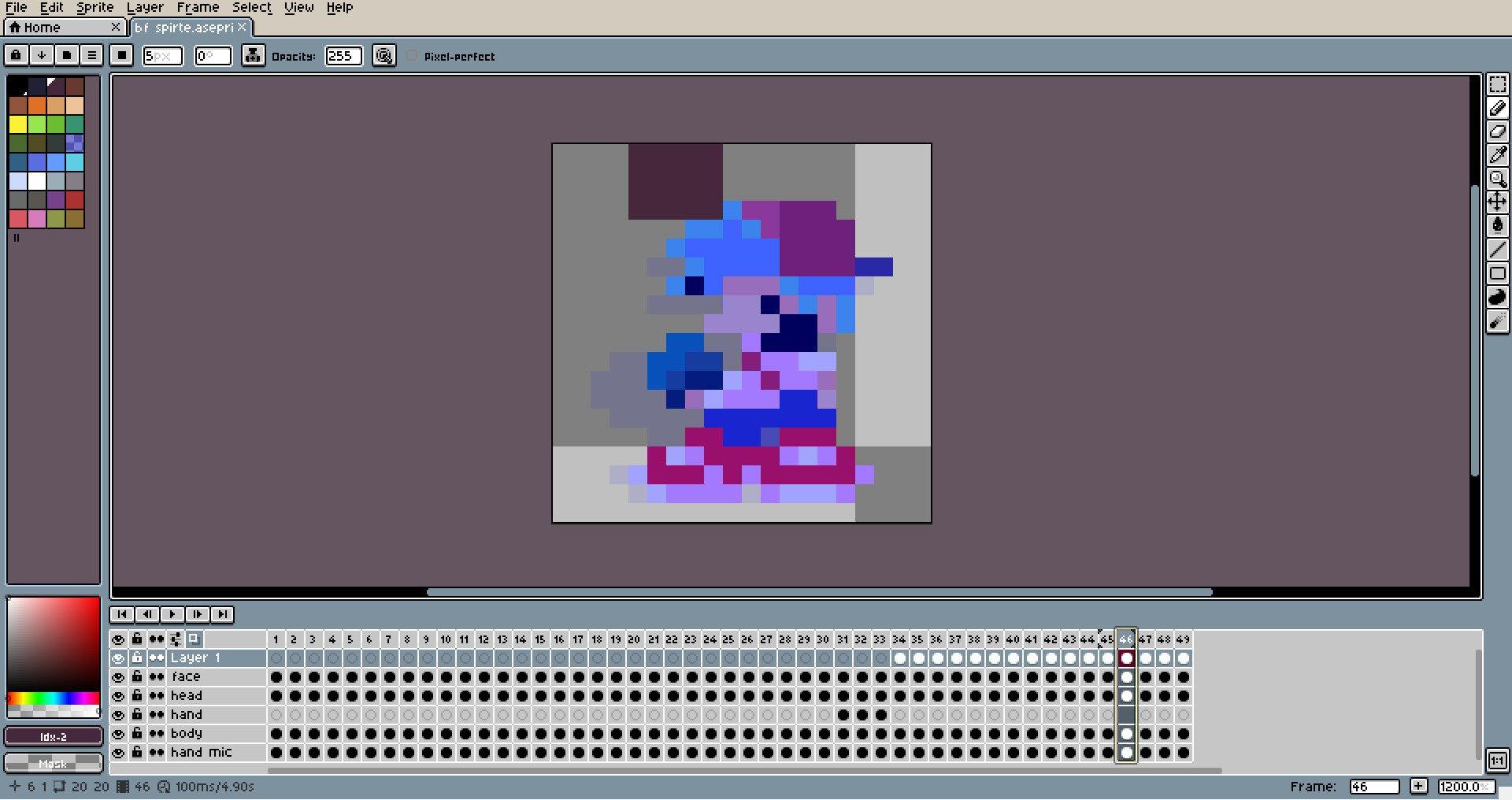Select the Eyedropper tool
The width and height of the screenshot is (1512, 800).
(1497, 155)
